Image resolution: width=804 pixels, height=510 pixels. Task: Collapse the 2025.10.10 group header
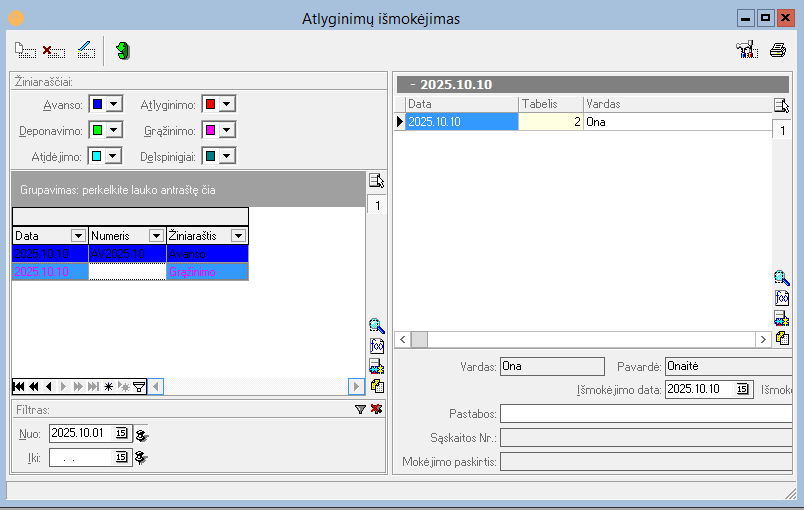click(413, 85)
